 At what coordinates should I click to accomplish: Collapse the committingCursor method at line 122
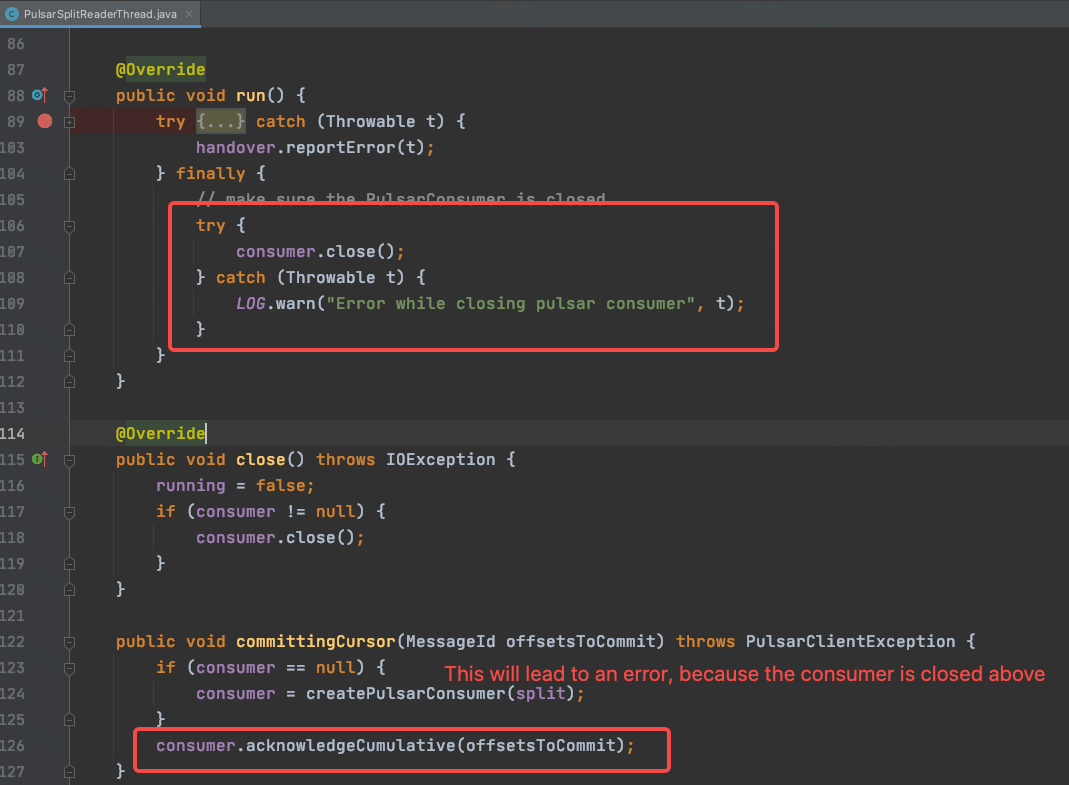pyautogui.click(x=70, y=642)
